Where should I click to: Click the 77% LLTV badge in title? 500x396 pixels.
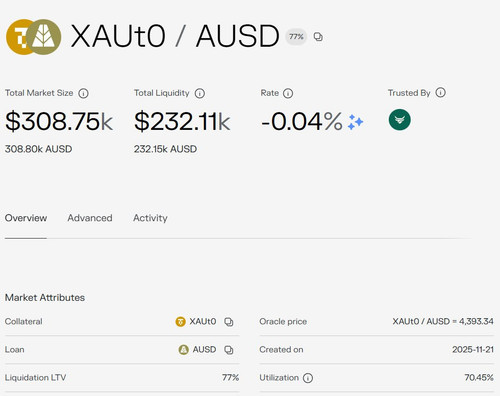click(296, 37)
